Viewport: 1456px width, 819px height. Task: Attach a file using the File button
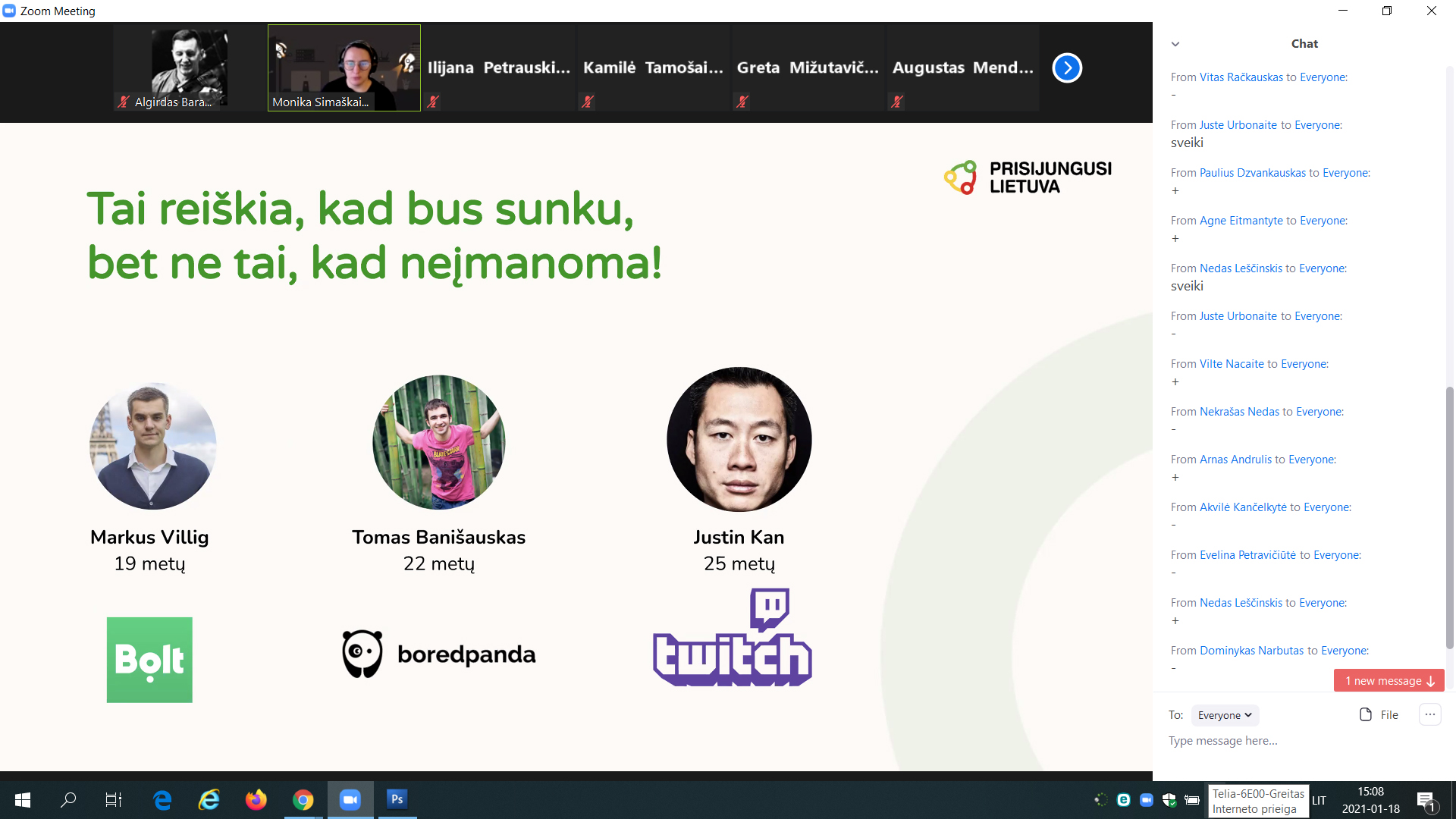(x=1379, y=714)
